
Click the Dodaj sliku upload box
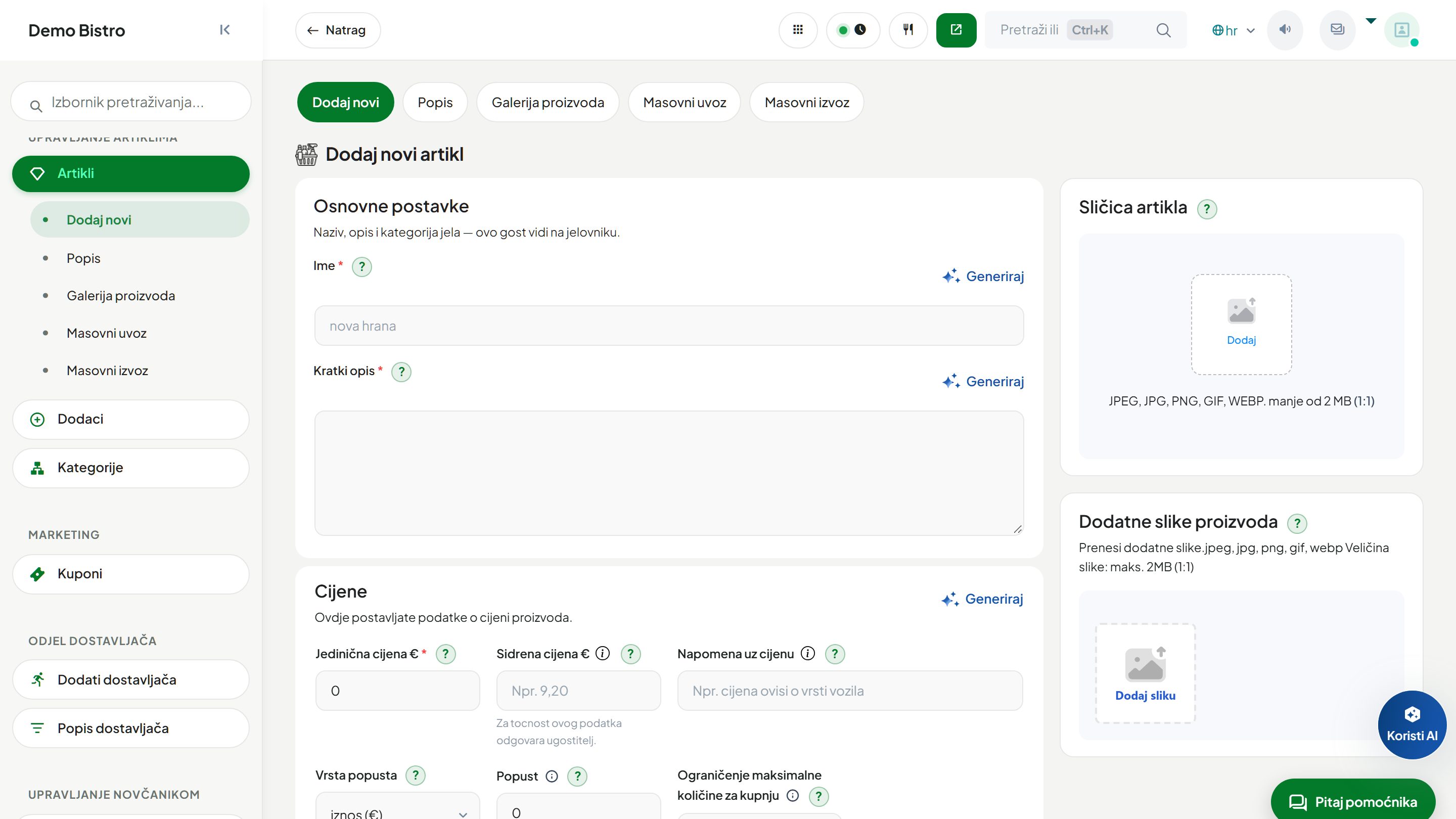tap(1145, 673)
